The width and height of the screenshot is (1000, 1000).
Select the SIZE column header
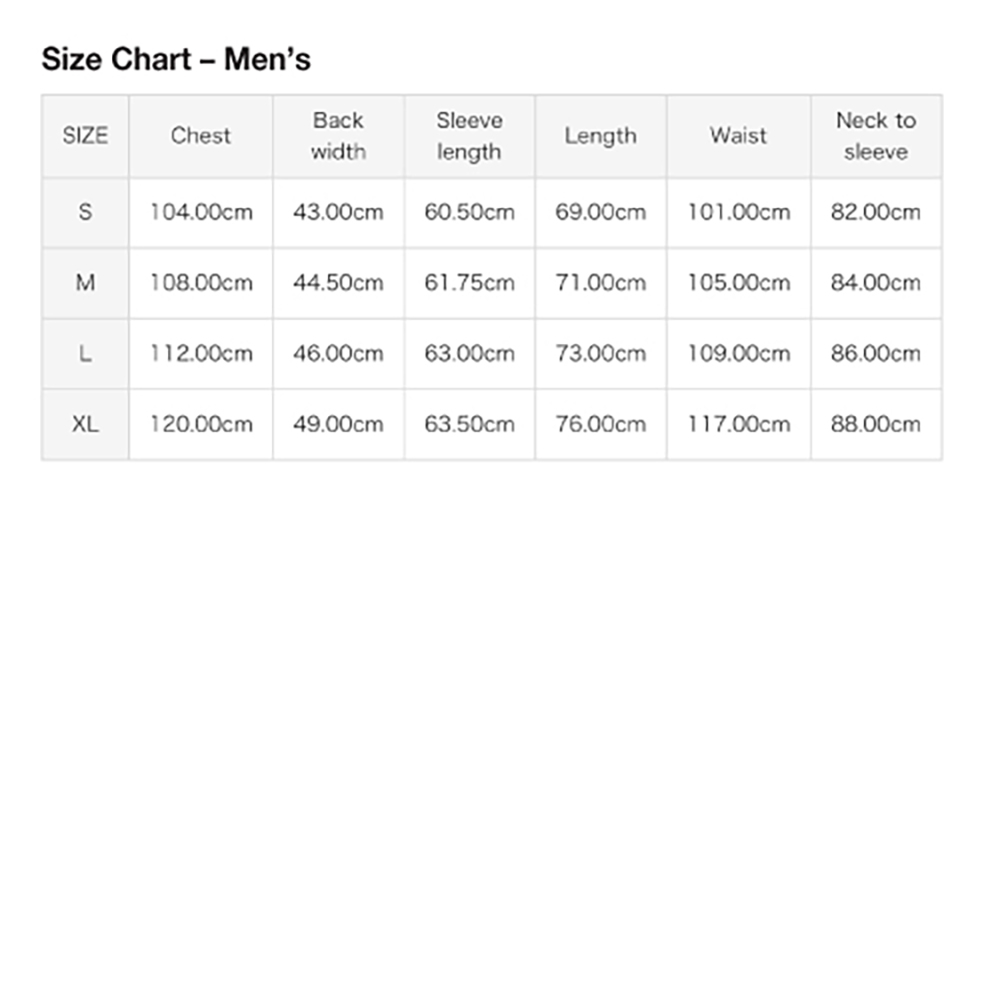coord(85,136)
